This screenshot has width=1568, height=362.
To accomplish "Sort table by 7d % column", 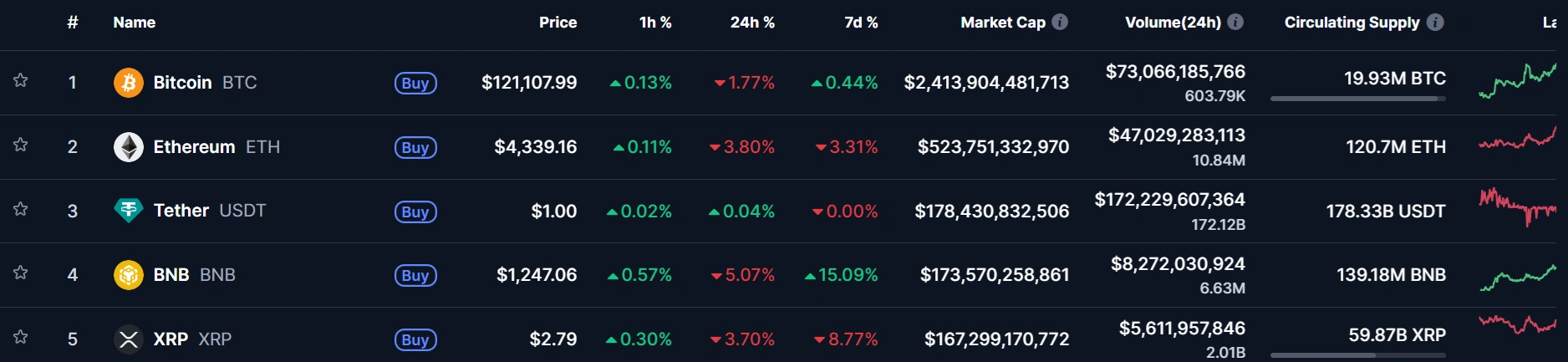I will point(861,23).
